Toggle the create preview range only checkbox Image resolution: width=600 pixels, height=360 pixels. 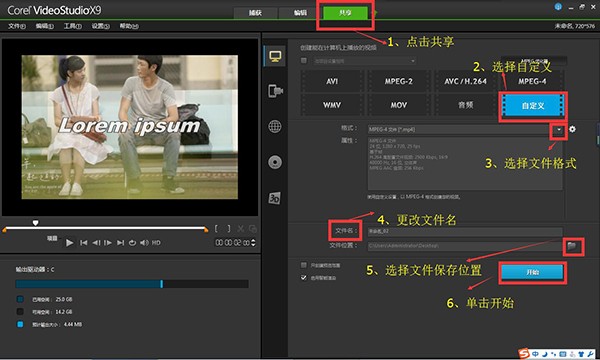304,265
